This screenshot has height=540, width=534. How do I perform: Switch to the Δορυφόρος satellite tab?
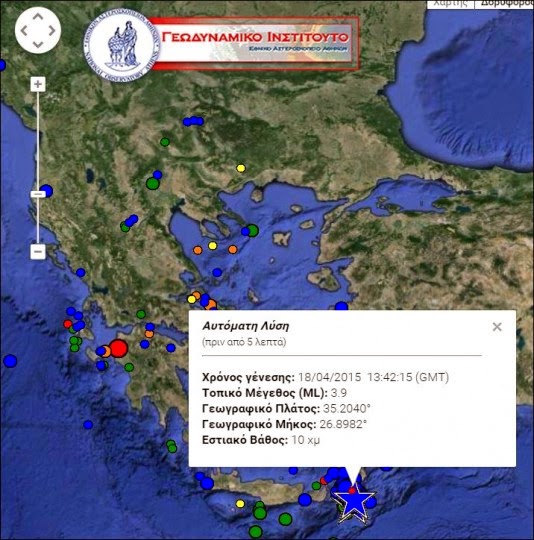(505, 3)
